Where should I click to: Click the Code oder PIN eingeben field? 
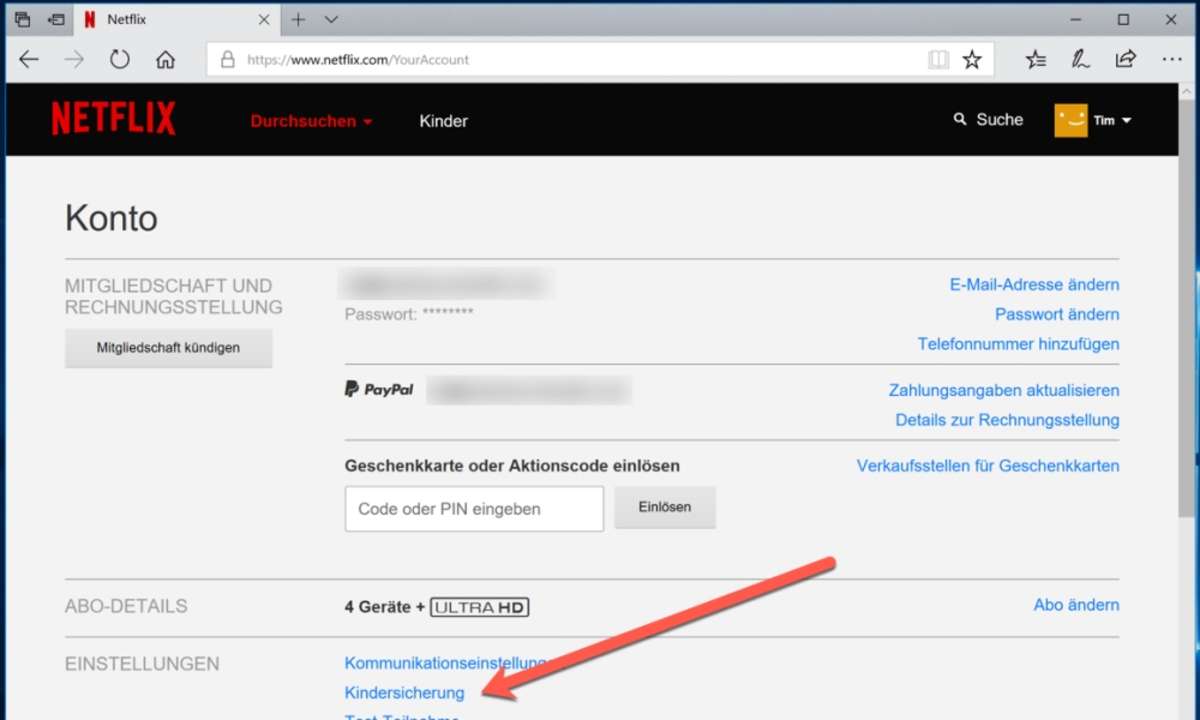474,509
